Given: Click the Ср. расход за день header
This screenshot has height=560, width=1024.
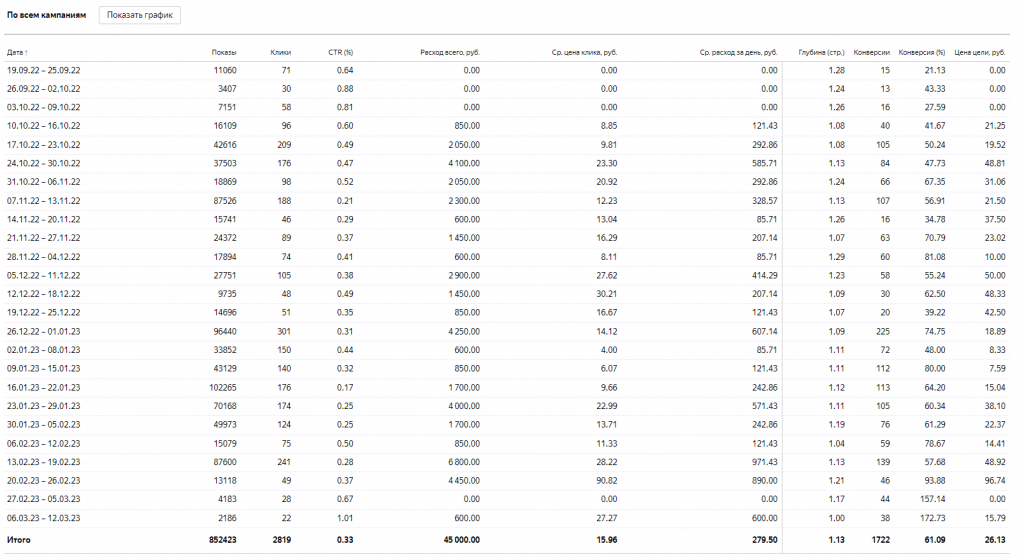Looking at the screenshot, I should click(738, 52).
